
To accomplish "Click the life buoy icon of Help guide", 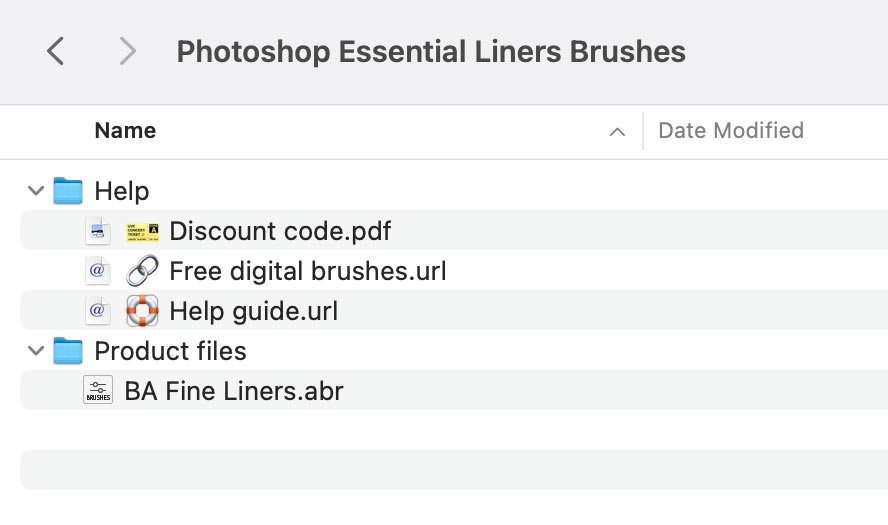I will coord(142,310).
